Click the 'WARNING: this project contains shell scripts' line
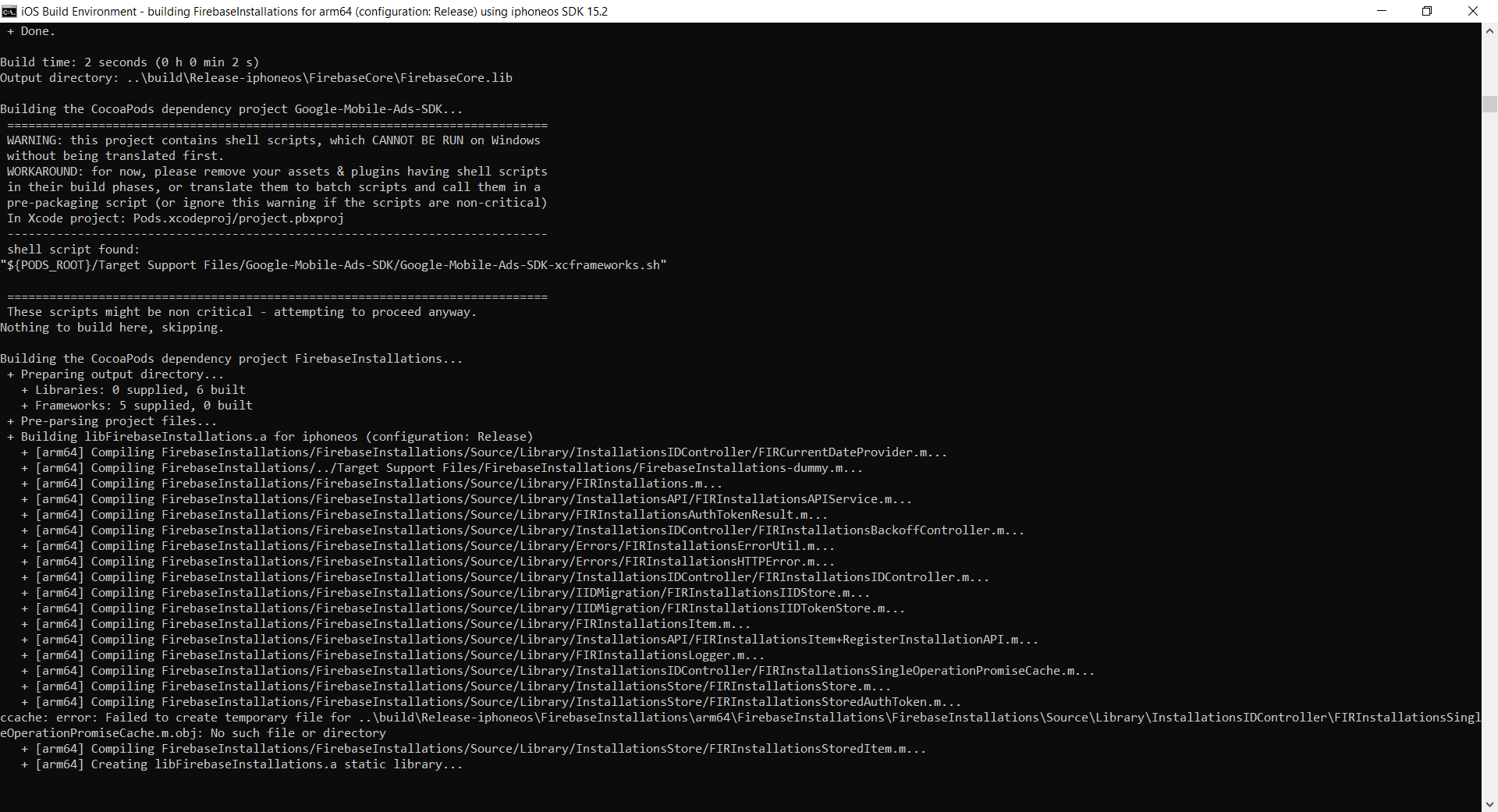 click(274, 140)
